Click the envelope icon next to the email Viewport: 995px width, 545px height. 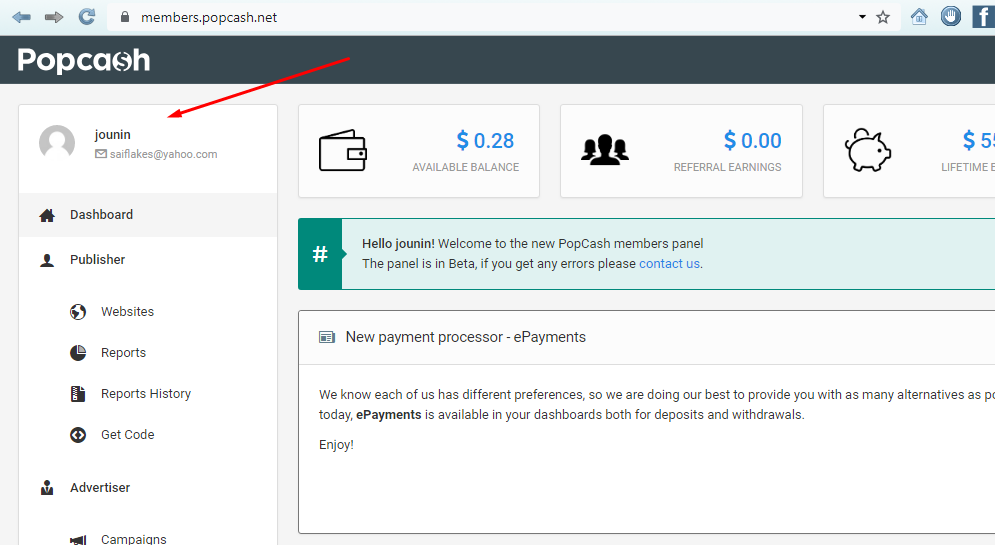(x=101, y=154)
